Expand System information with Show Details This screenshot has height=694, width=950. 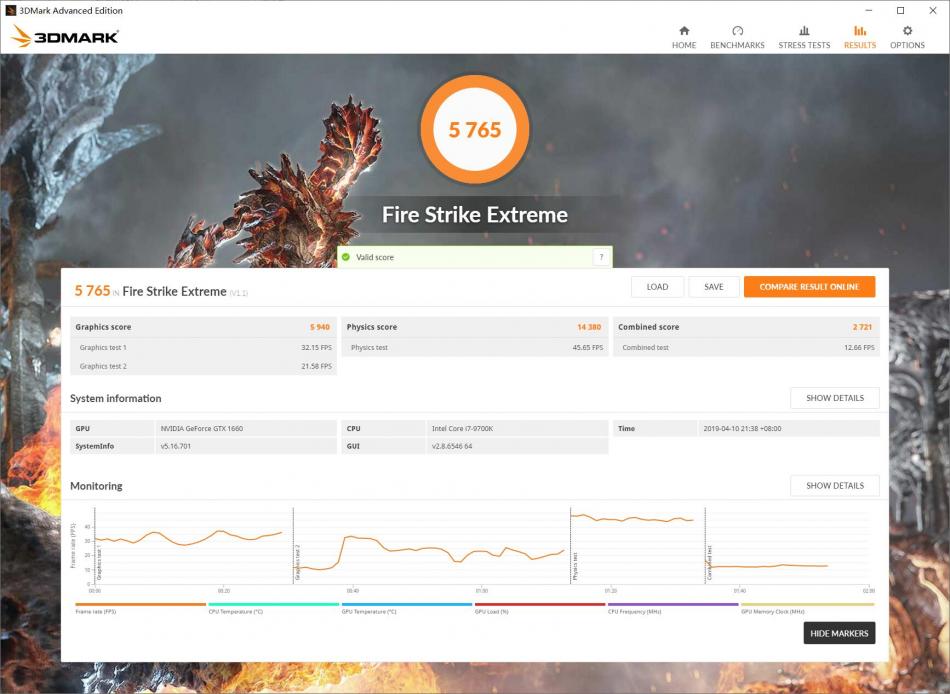pos(835,397)
